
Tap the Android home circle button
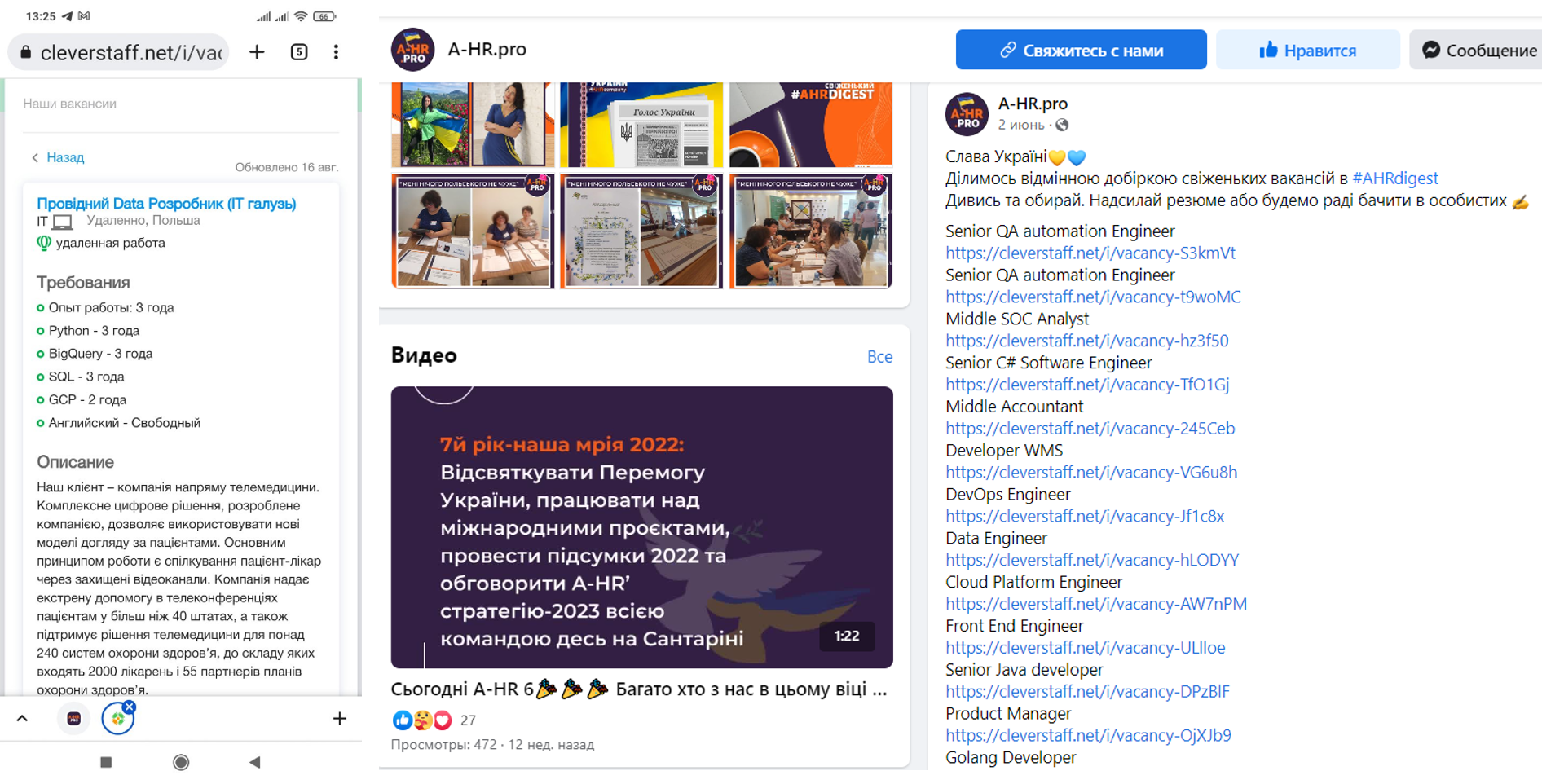pyautogui.click(x=181, y=762)
